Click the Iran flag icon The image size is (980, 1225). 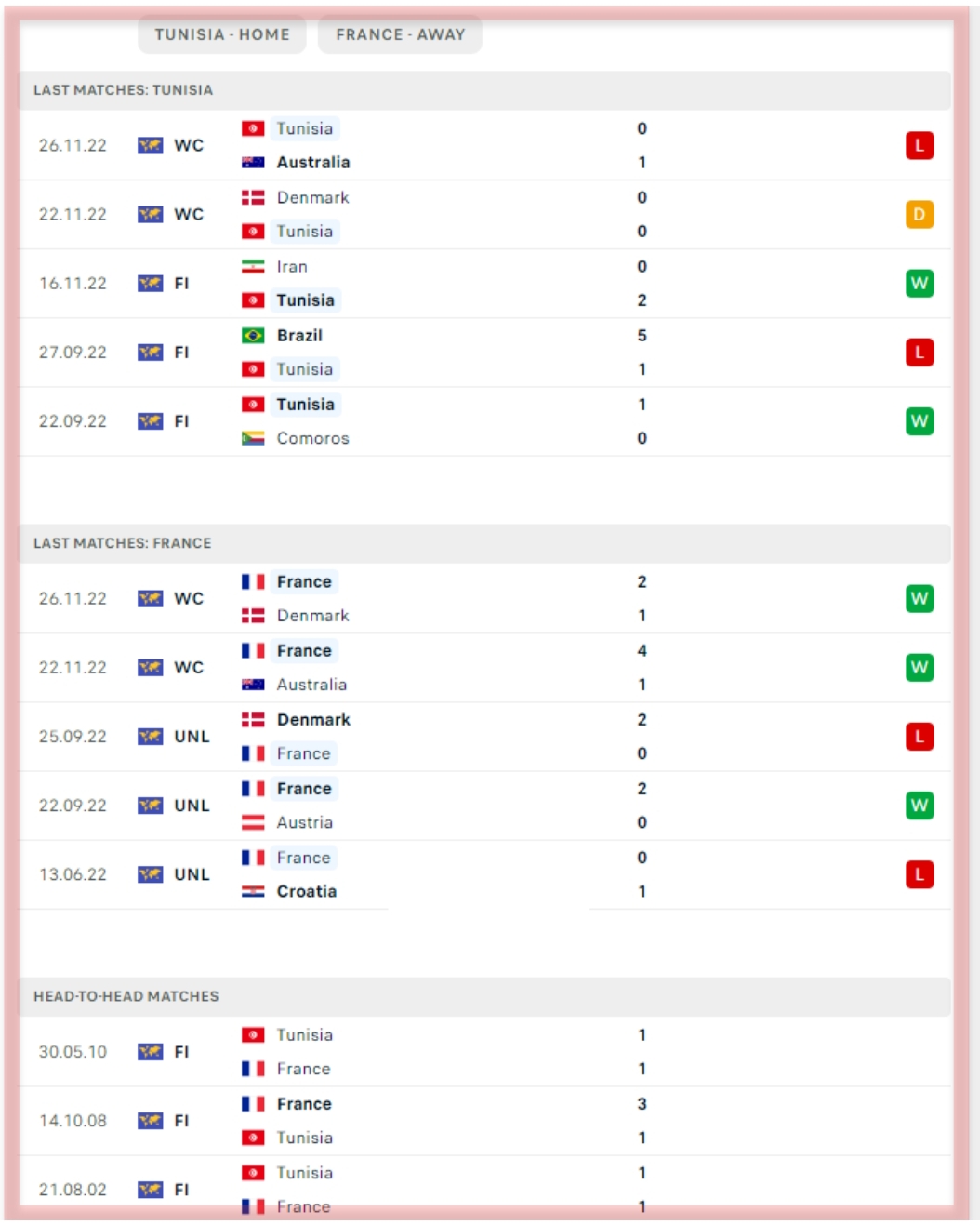(253, 266)
